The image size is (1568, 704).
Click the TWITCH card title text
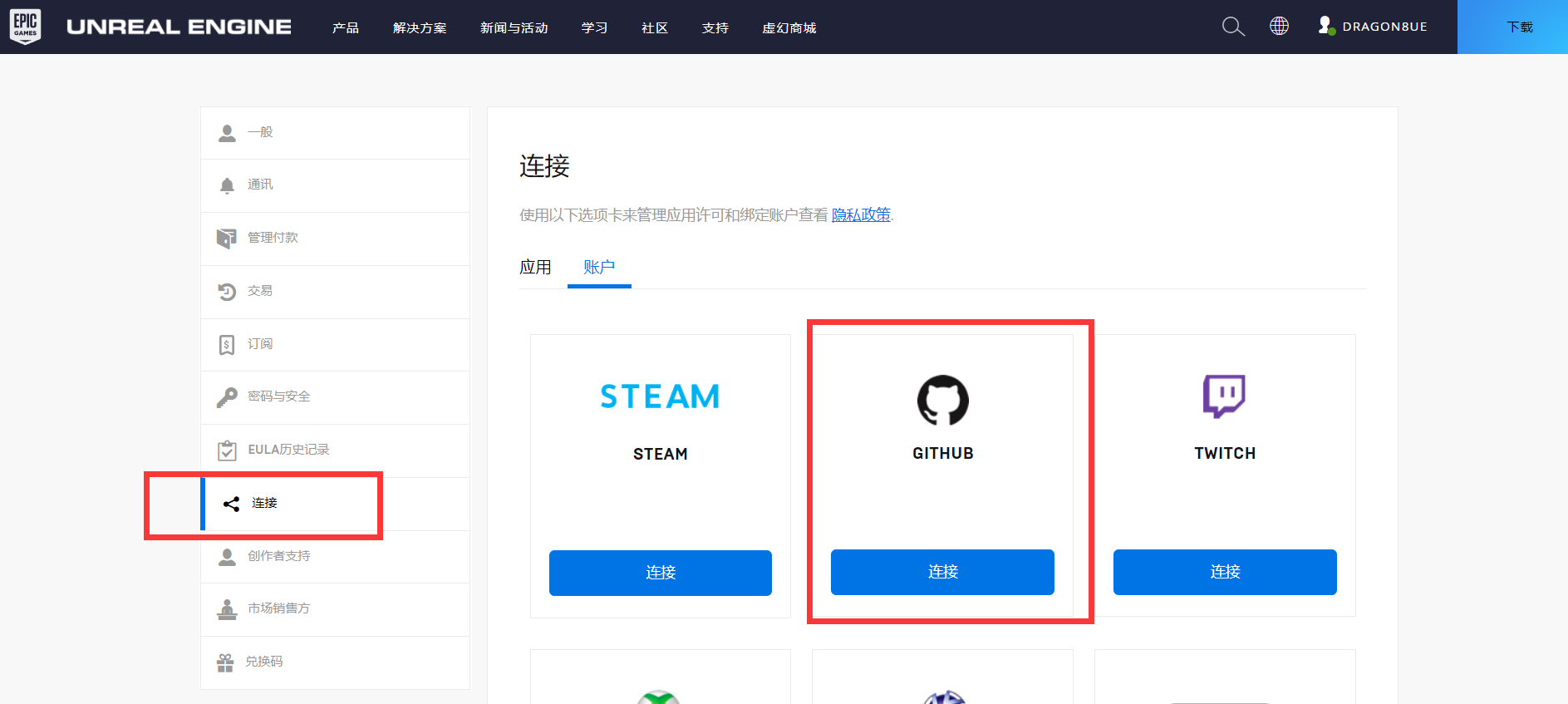(x=1225, y=453)
